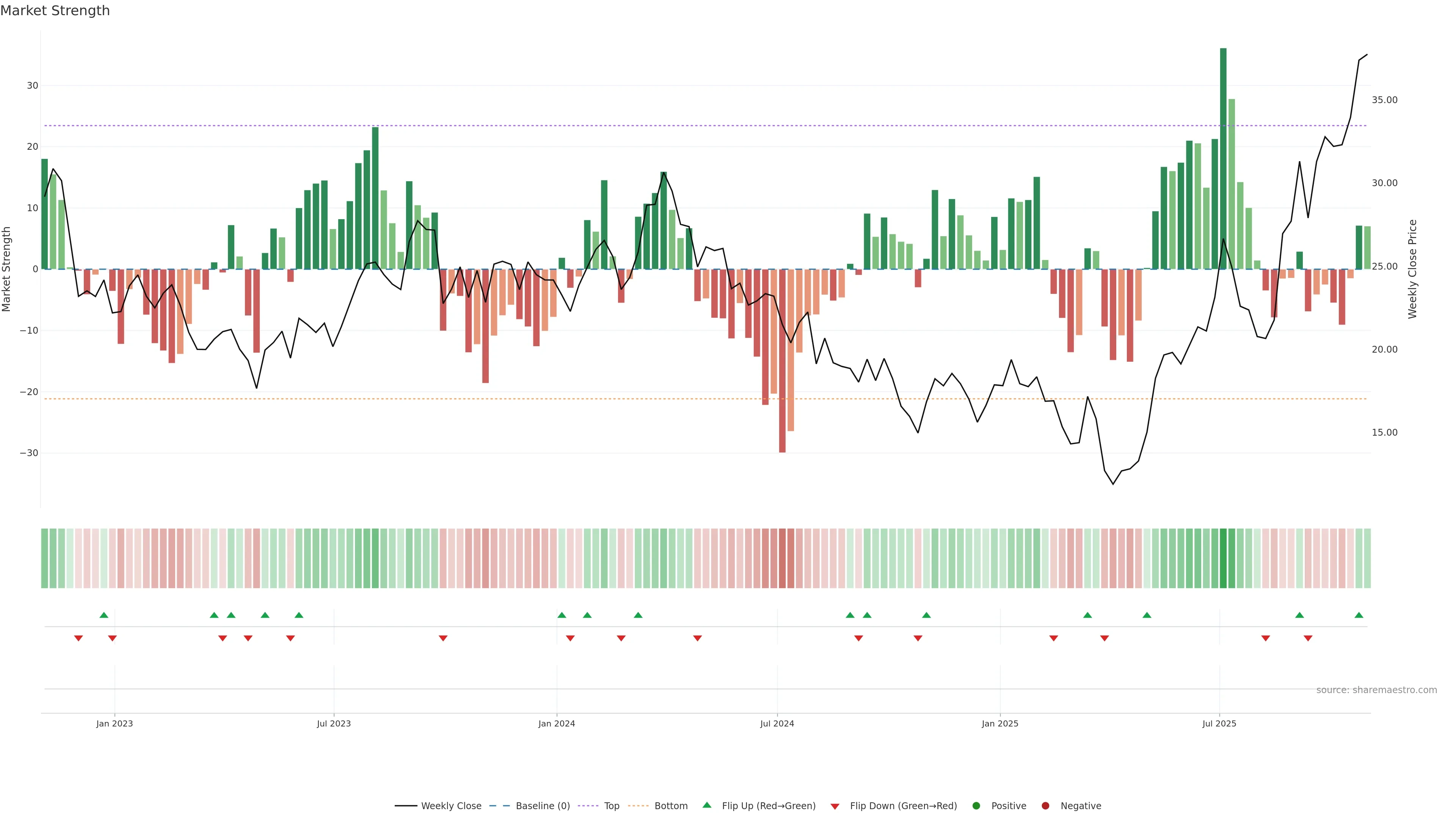Viewport: 1456px width, 819px height.
Task: Click Flip Down red triangle legend icon
Action: (835, 806)
